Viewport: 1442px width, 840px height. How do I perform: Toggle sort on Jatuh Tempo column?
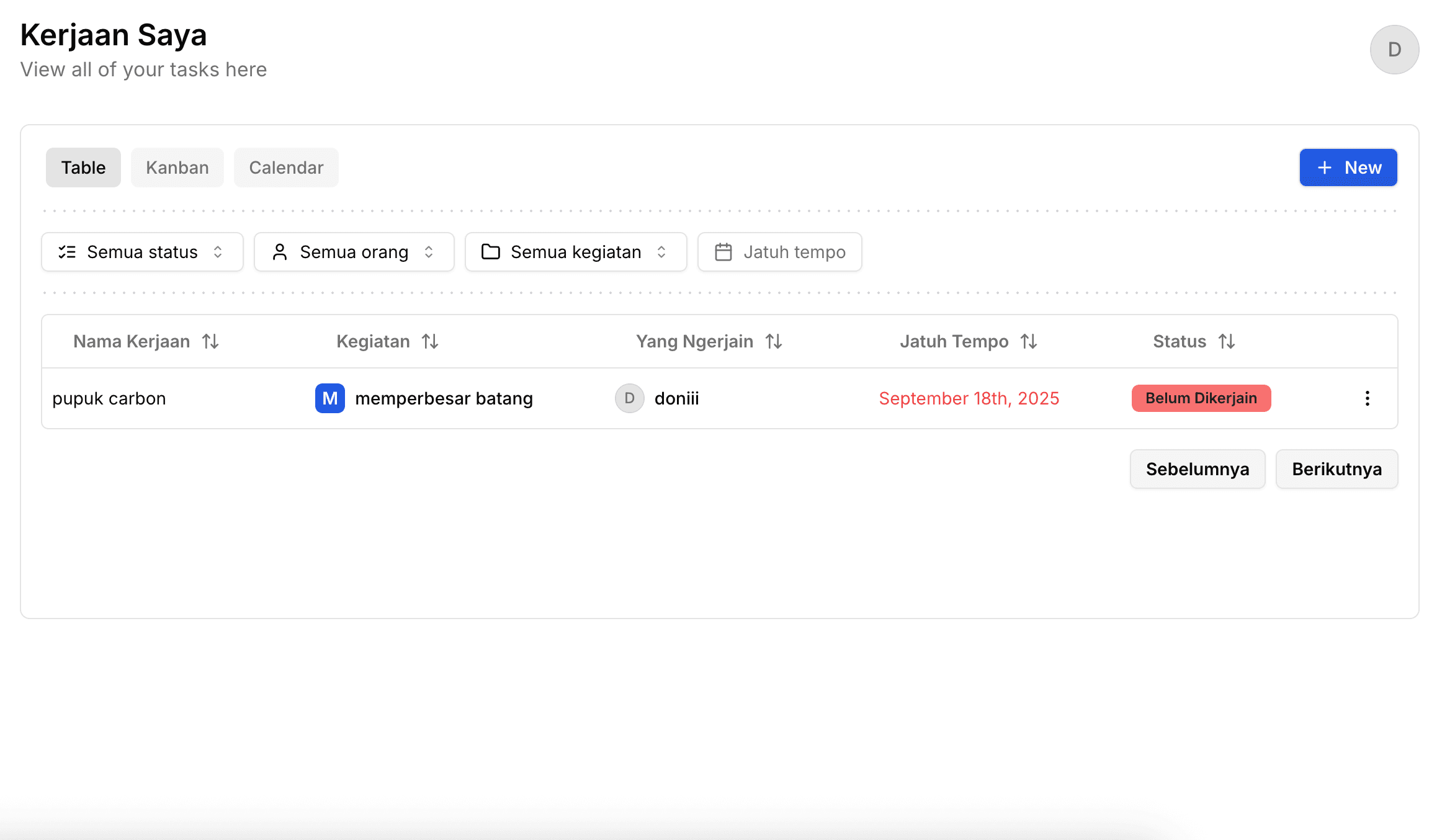pyautogui.click(x=1029, y=341)
